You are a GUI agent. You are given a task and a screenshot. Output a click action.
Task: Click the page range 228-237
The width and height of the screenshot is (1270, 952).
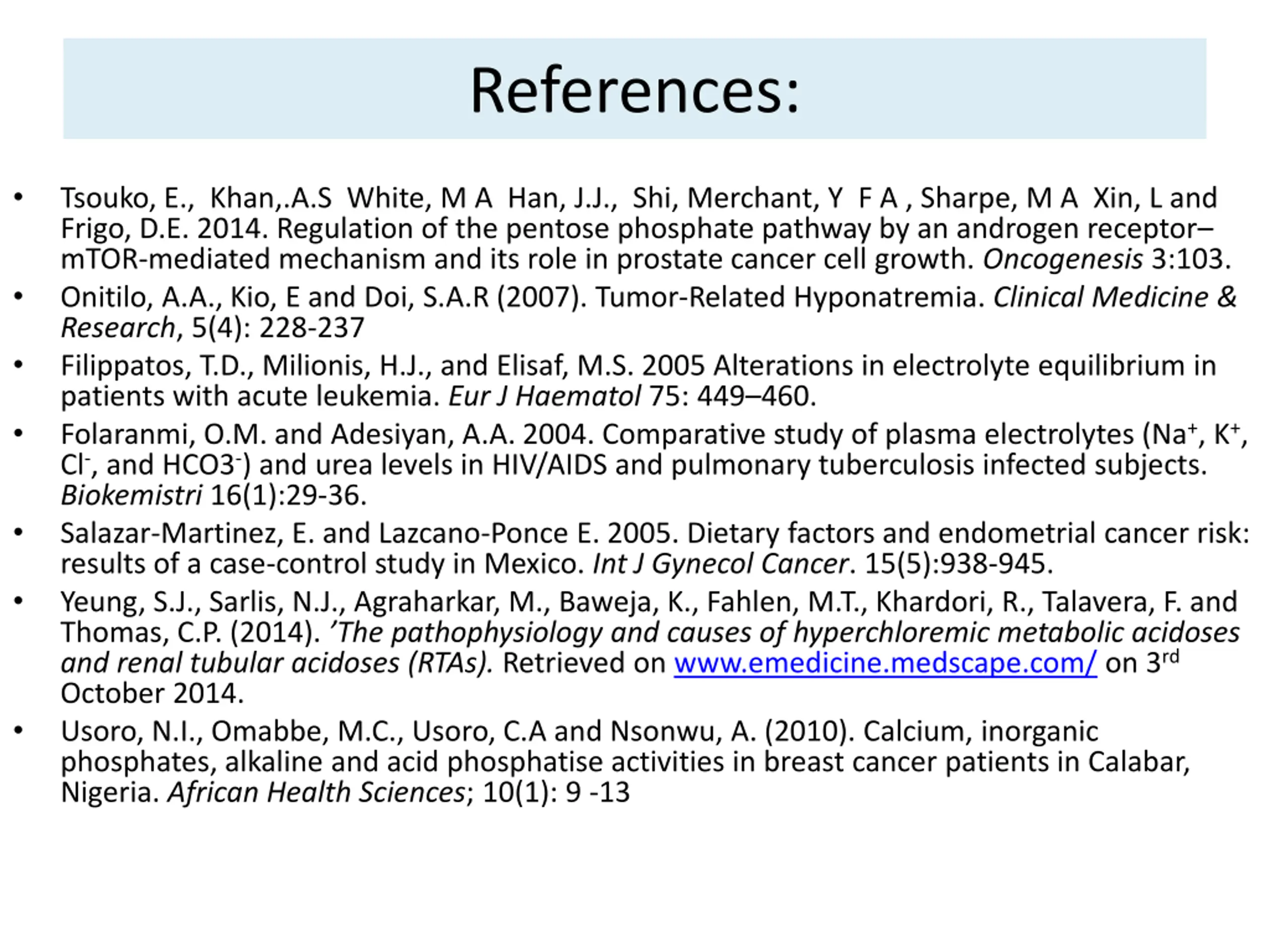click(312, 328)
